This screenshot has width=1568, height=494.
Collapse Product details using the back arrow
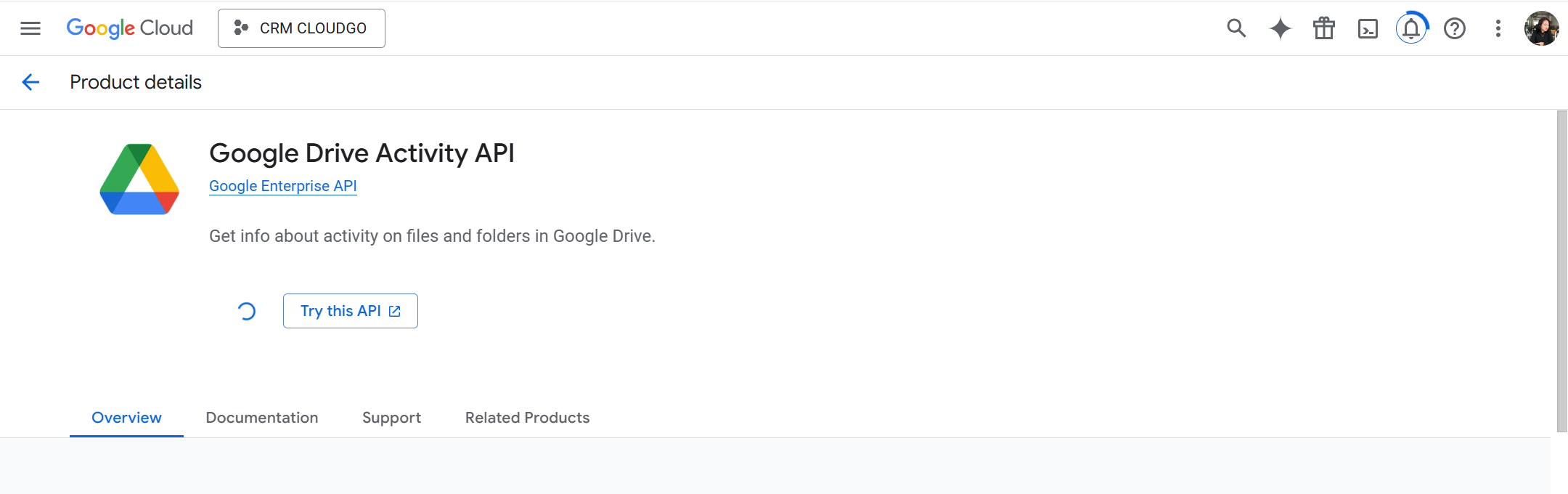pyautogui.click(x=30, y=82)
